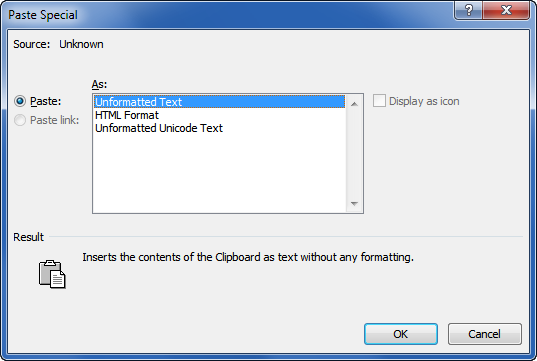This screenshot has height=361, width=537.
Task: Click empty space inside the format list
Action: coord(219,173)
